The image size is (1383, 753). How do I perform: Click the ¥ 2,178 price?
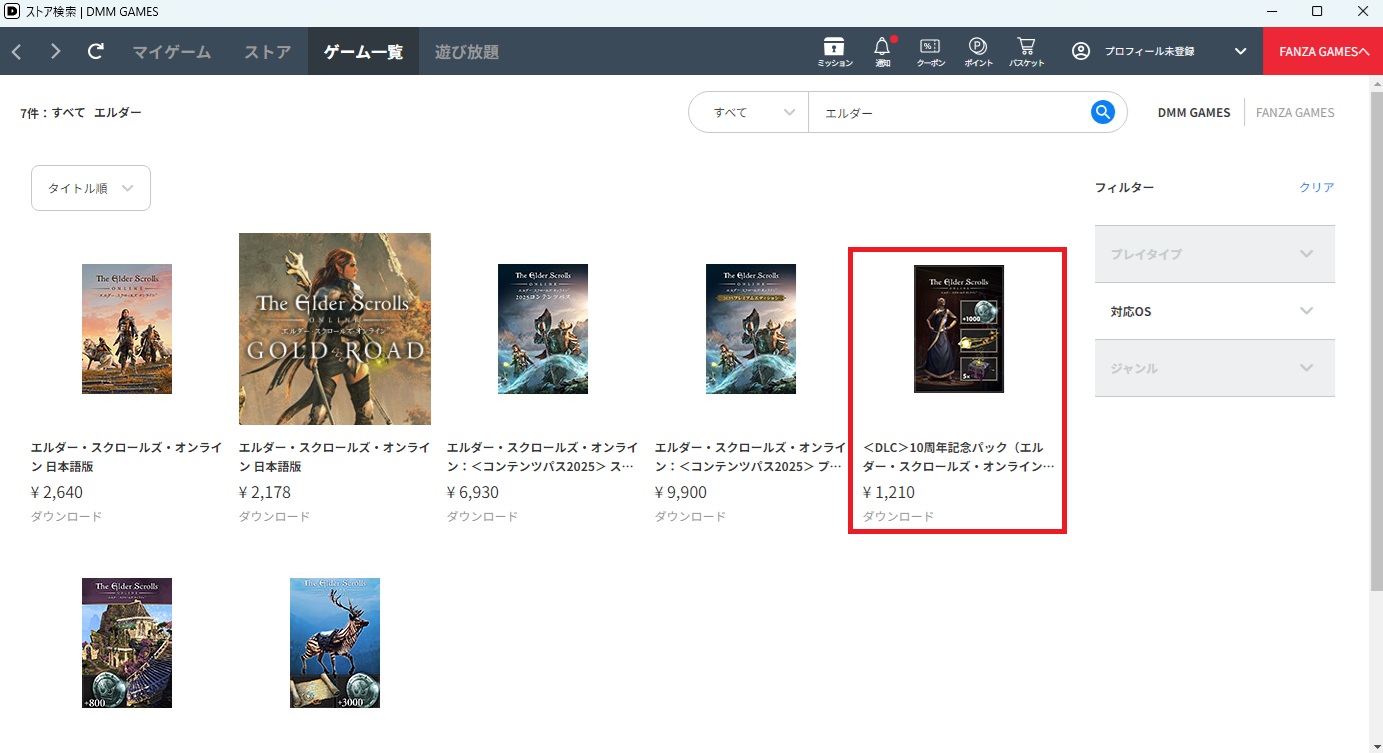(x=265, y=492)
